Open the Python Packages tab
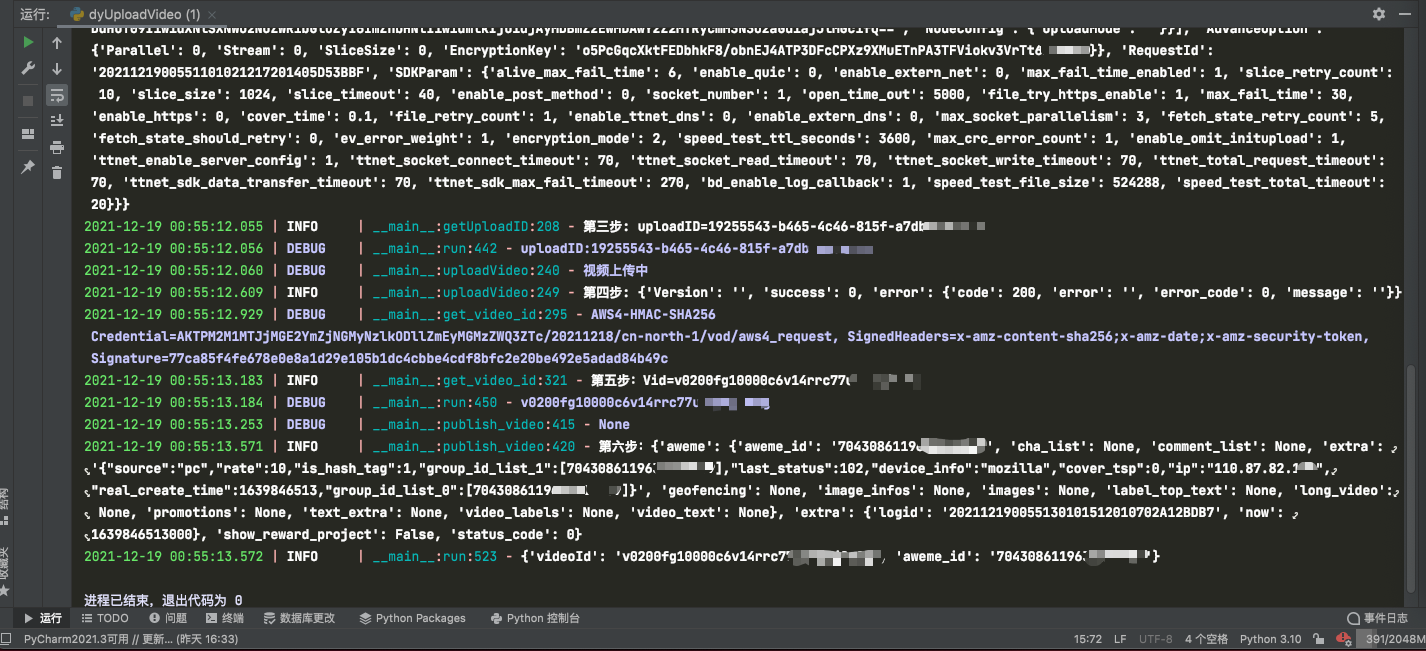 click(x=413, y=618)
